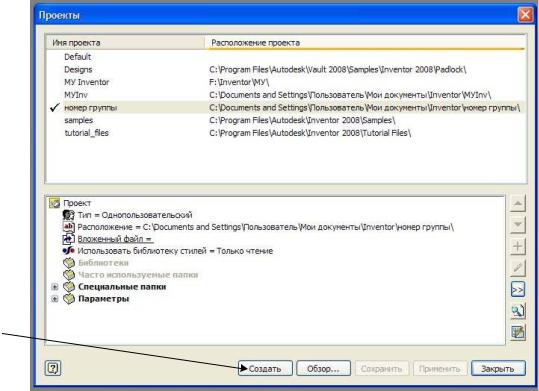Click the Специальные папки folder icon

[69, 286]
